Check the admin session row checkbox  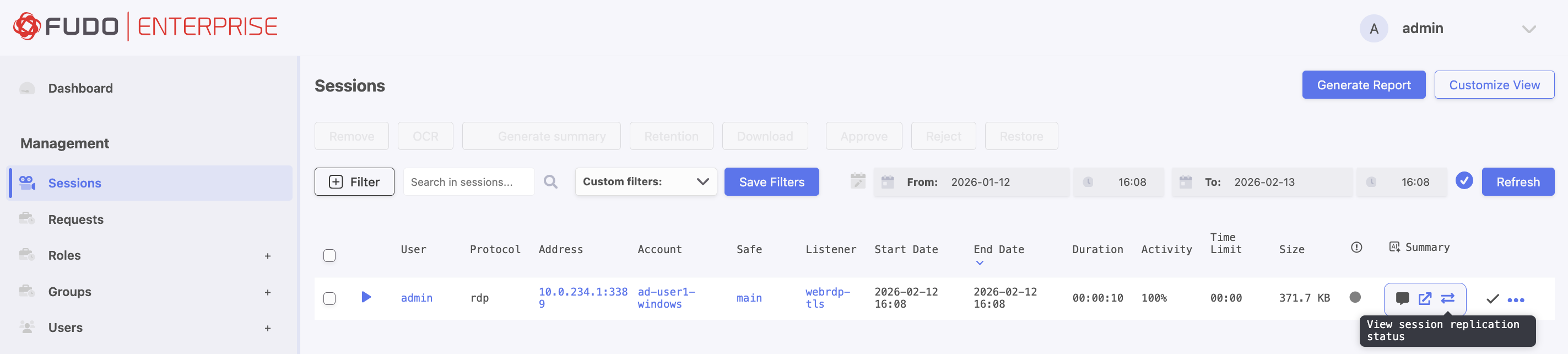329,298
